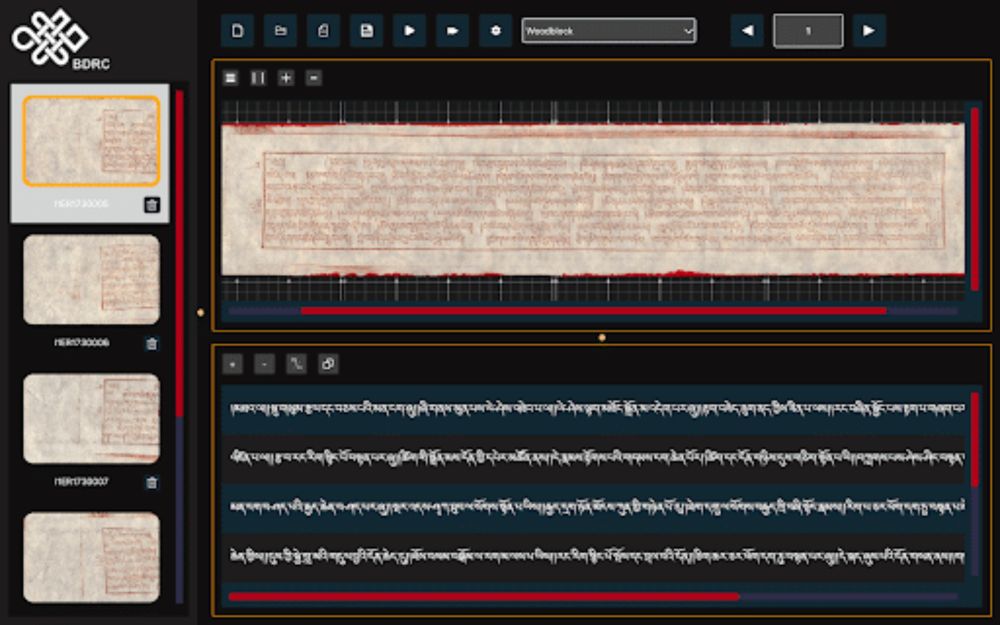Select the third transcribed Tibetan text line
The image size is (1000, 625).
point(593,508)
